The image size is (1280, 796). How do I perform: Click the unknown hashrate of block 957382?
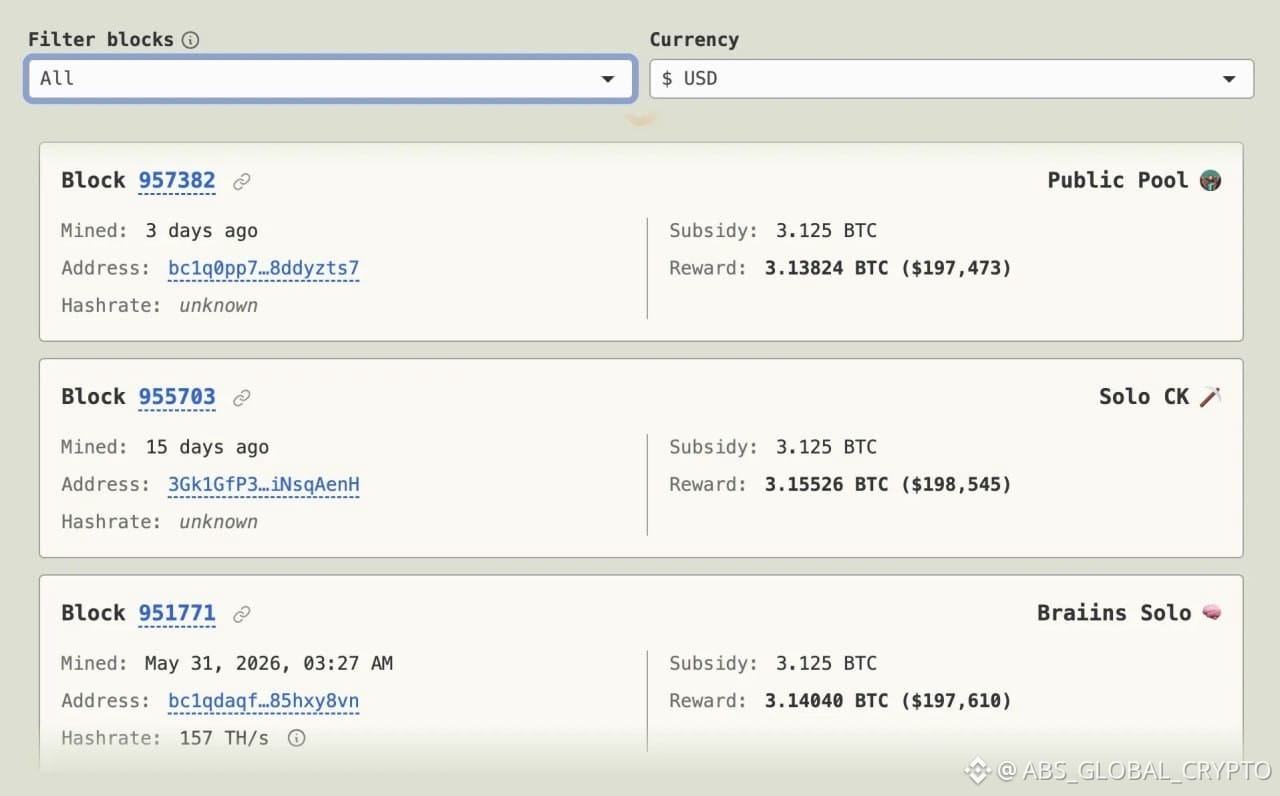click(x=218, y=306)
